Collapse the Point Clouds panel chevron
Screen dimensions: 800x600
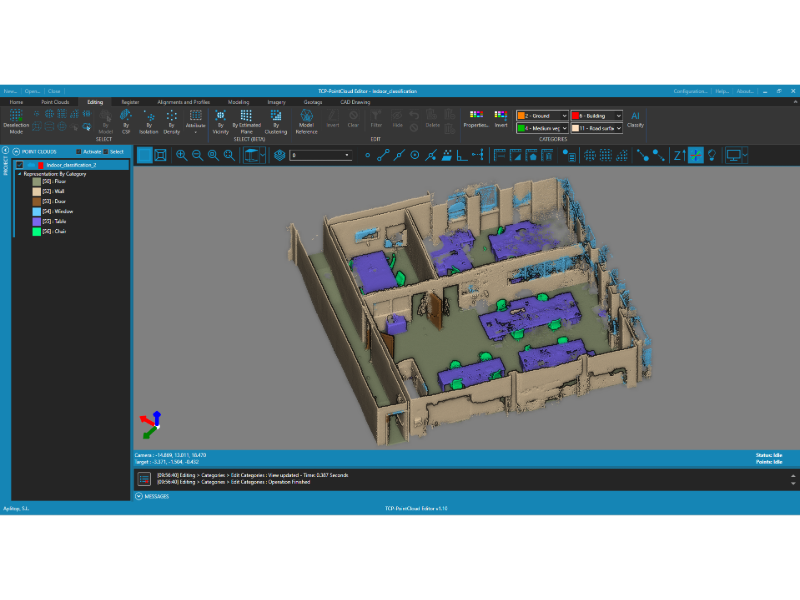(16, 152)
